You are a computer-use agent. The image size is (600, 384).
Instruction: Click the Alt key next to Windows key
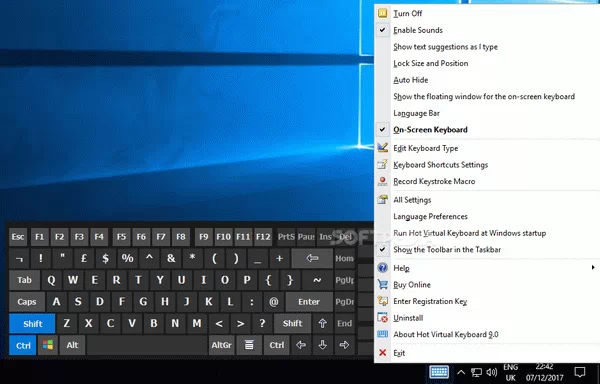coord(72,345)
